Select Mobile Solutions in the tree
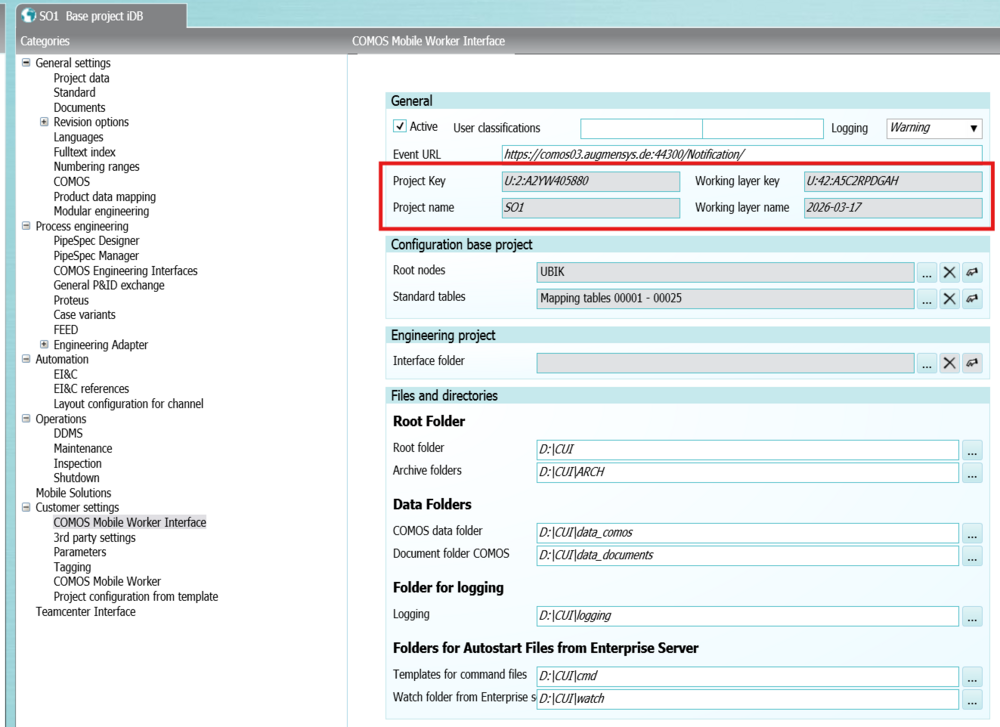The height and width of the screenshot is (727, 1000). (x=73, y=493)
